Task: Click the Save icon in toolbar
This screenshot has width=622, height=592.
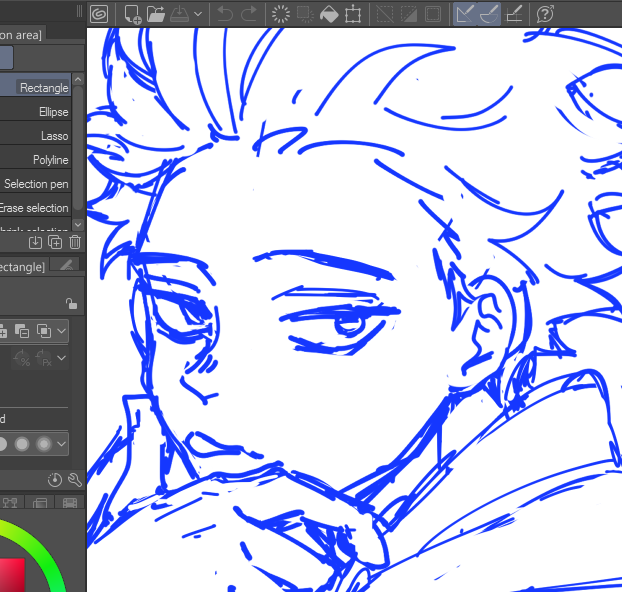Action: (x=179, y=14)
